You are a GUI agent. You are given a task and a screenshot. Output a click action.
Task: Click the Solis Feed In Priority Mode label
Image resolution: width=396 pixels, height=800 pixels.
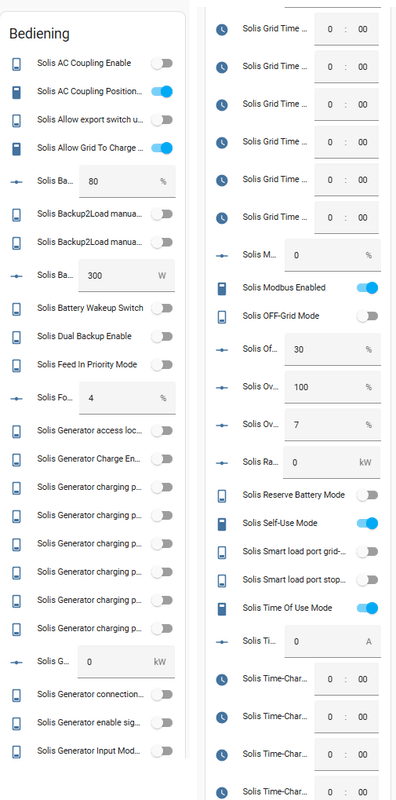click(86, 365)
